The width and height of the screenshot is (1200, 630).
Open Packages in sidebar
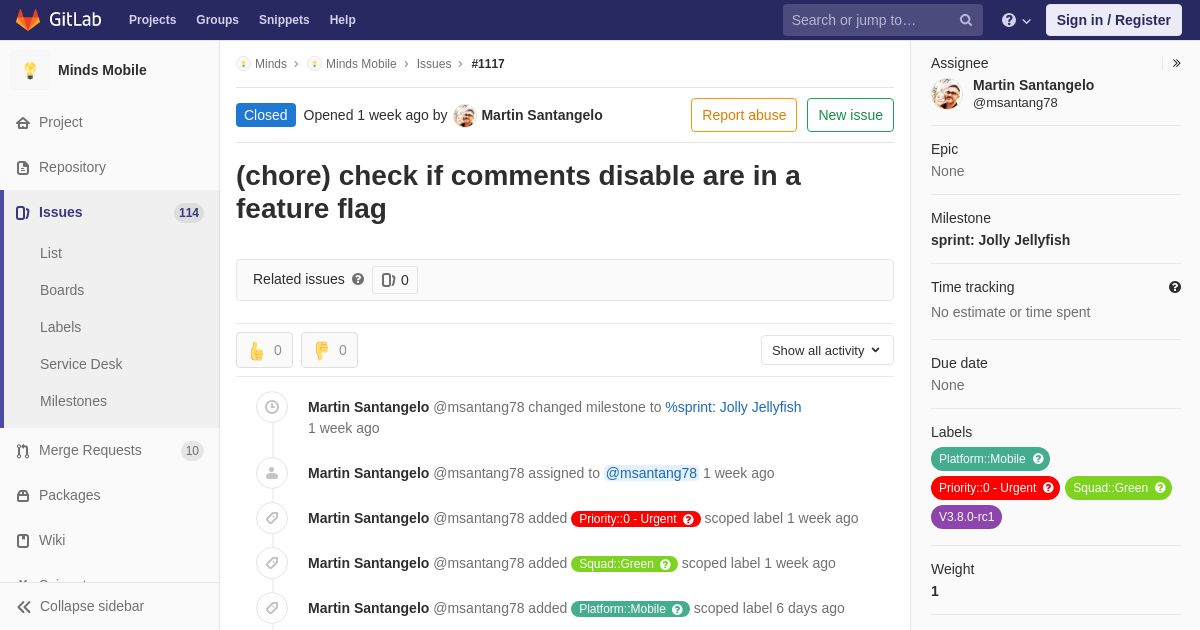coord(110,495)
